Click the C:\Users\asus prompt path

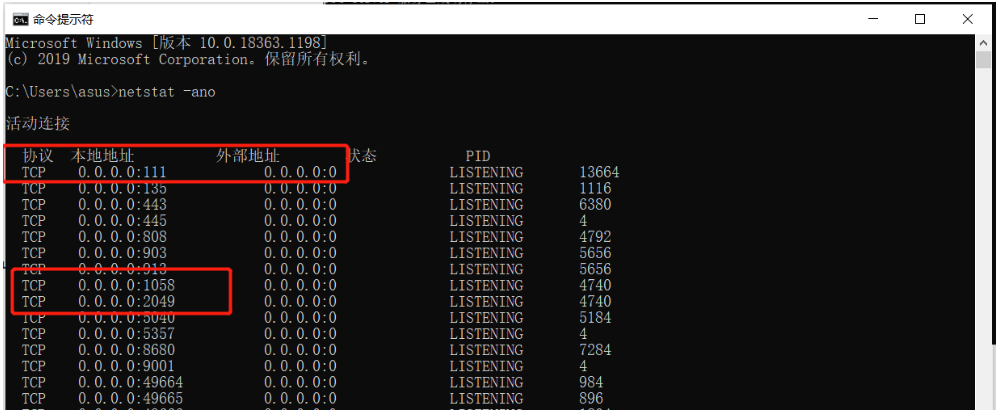pyautogui.click(x=58, y=92)
